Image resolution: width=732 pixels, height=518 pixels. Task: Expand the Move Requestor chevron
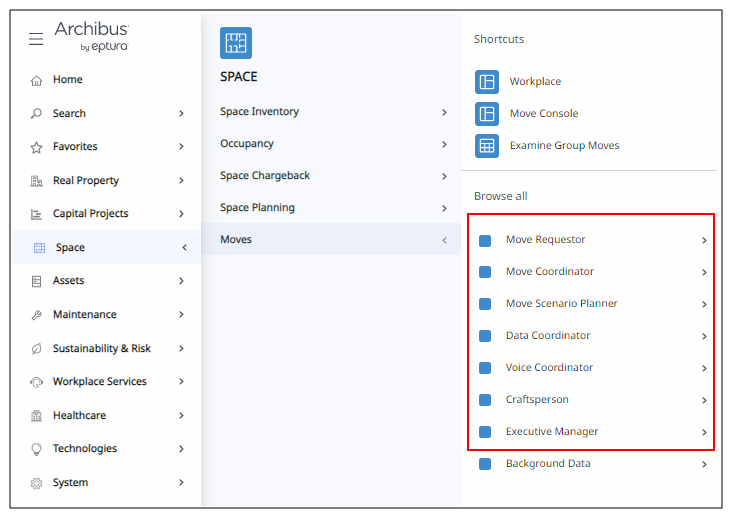click(704, 240)
